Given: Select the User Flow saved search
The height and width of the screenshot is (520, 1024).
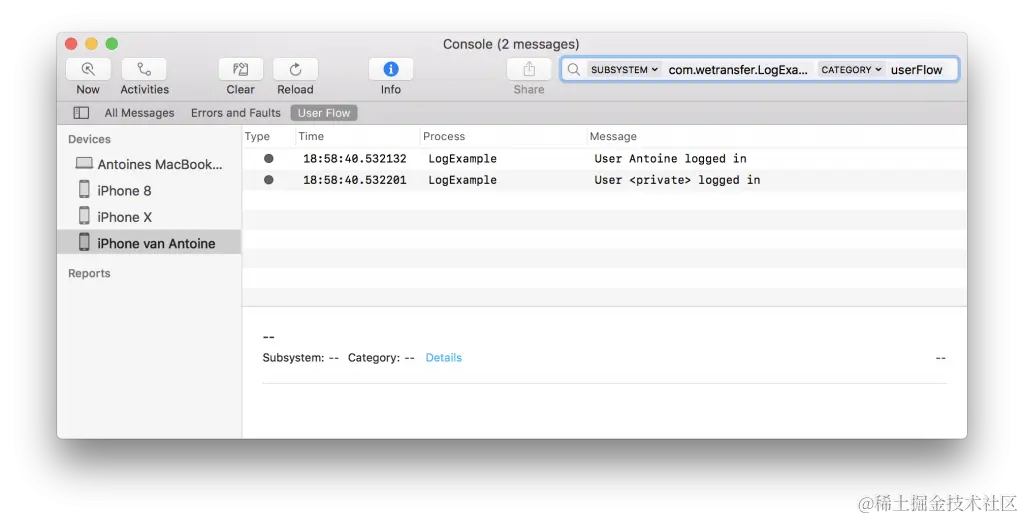Looking at the screenshot, I should point(324,113).
